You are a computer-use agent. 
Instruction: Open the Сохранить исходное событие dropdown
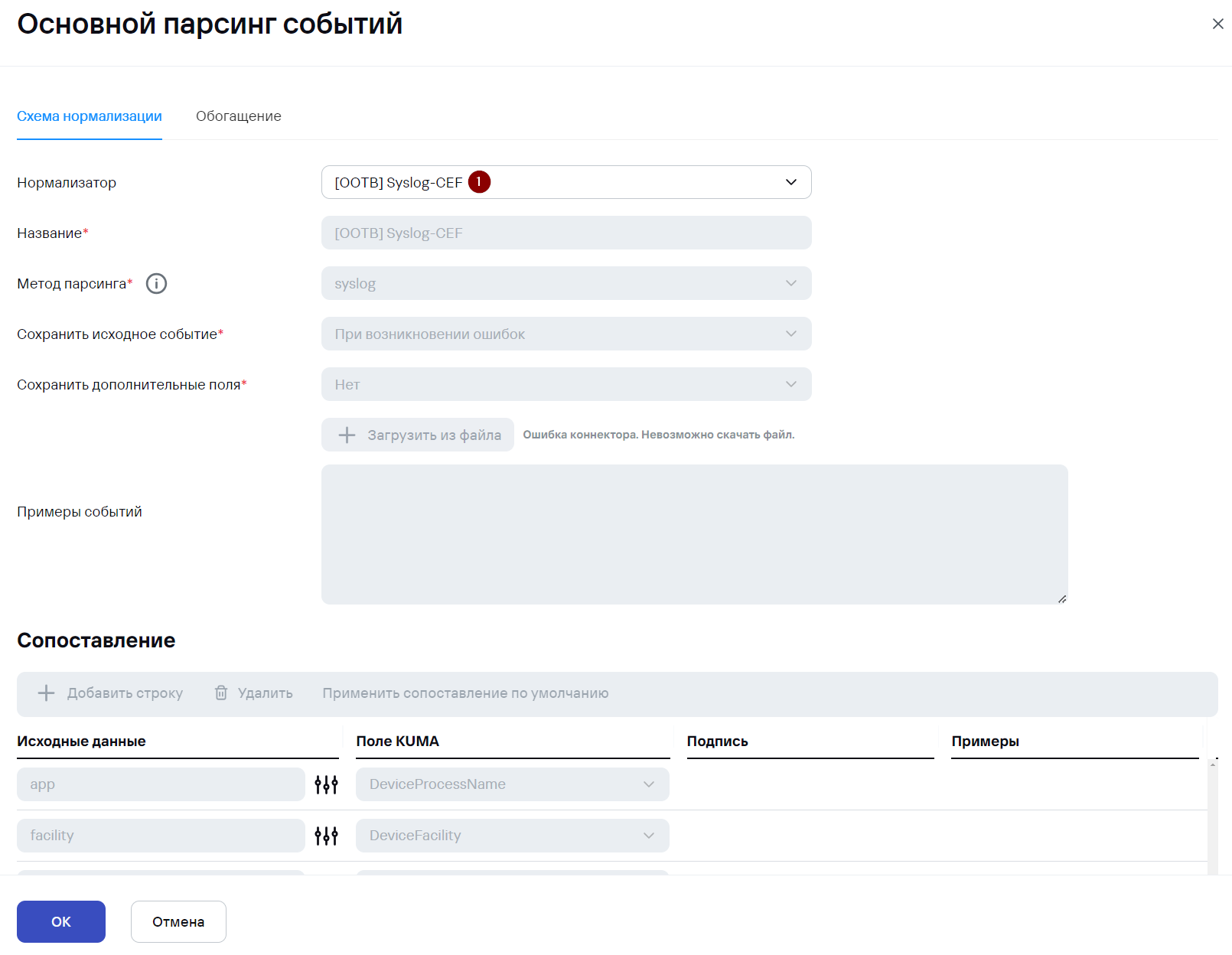(566, 334)
